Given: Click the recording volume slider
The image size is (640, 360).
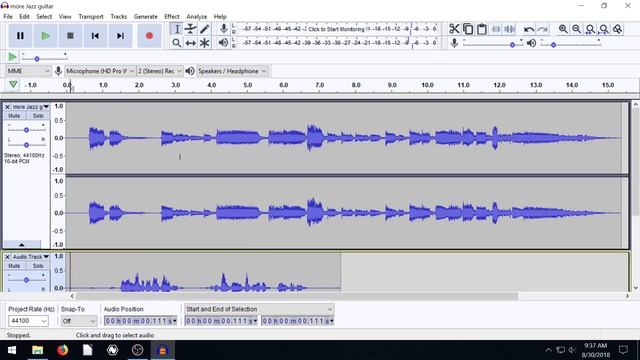Looking at the screenshot, I should (x=493, y=43).
